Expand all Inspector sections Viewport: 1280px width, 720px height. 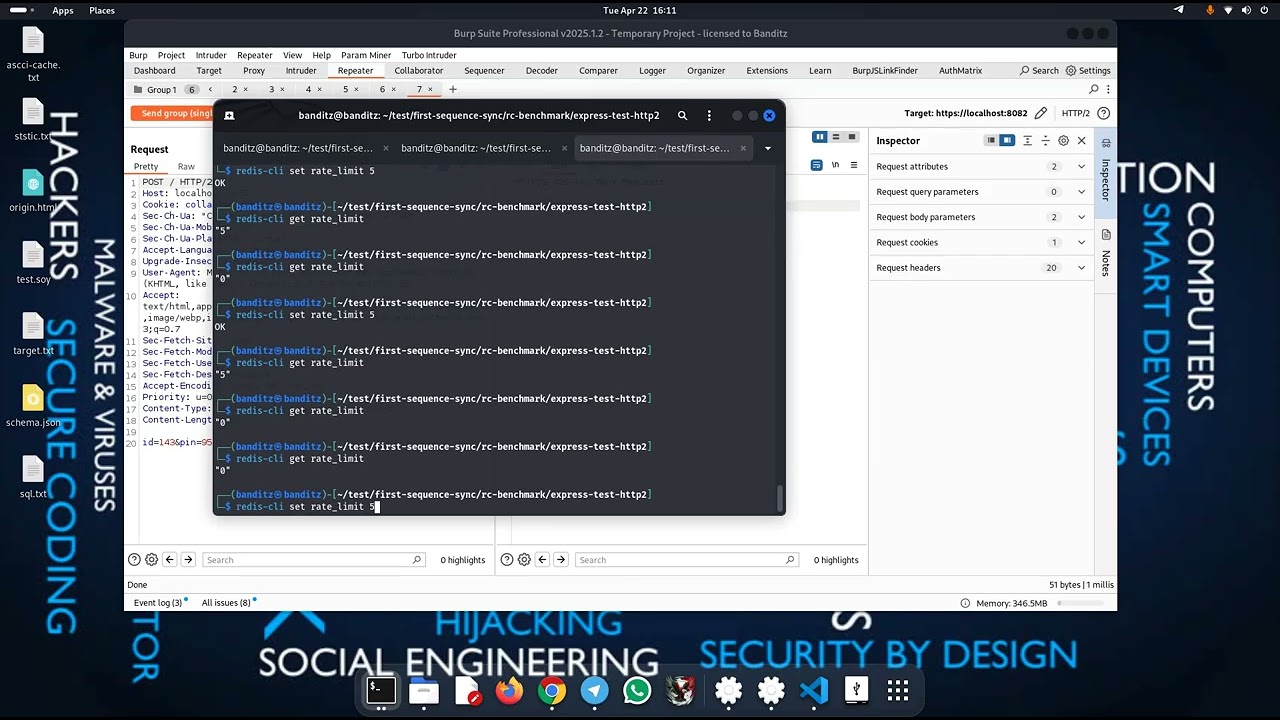1027,141
